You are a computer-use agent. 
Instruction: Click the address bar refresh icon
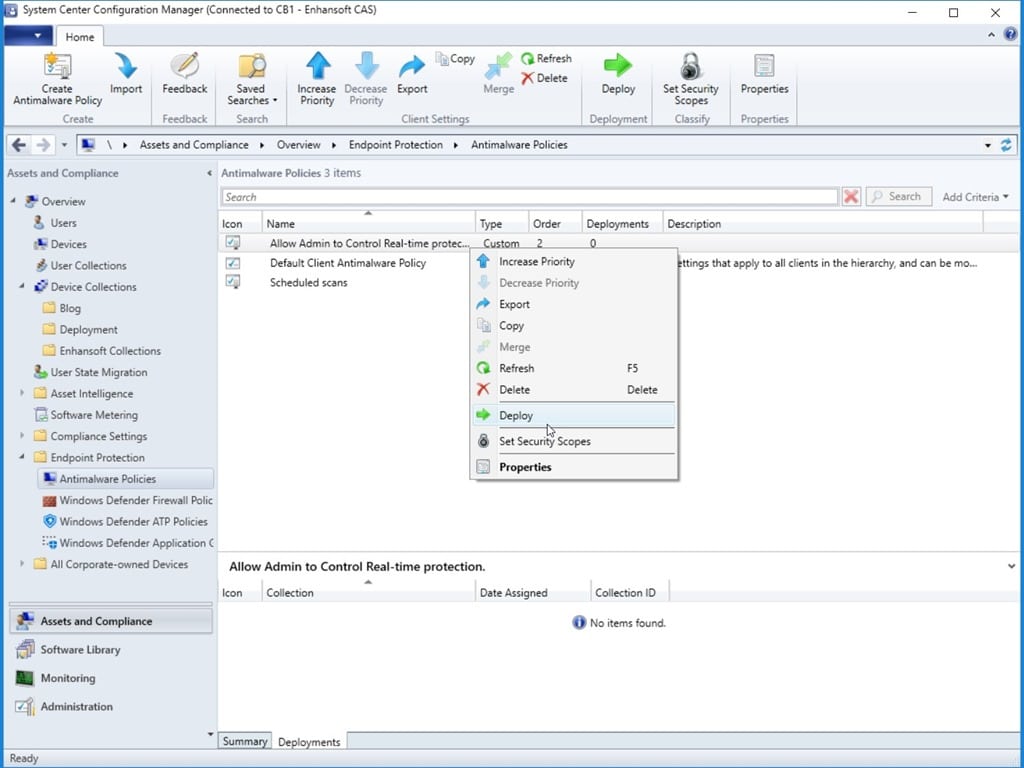click(x=1006, y=145)
